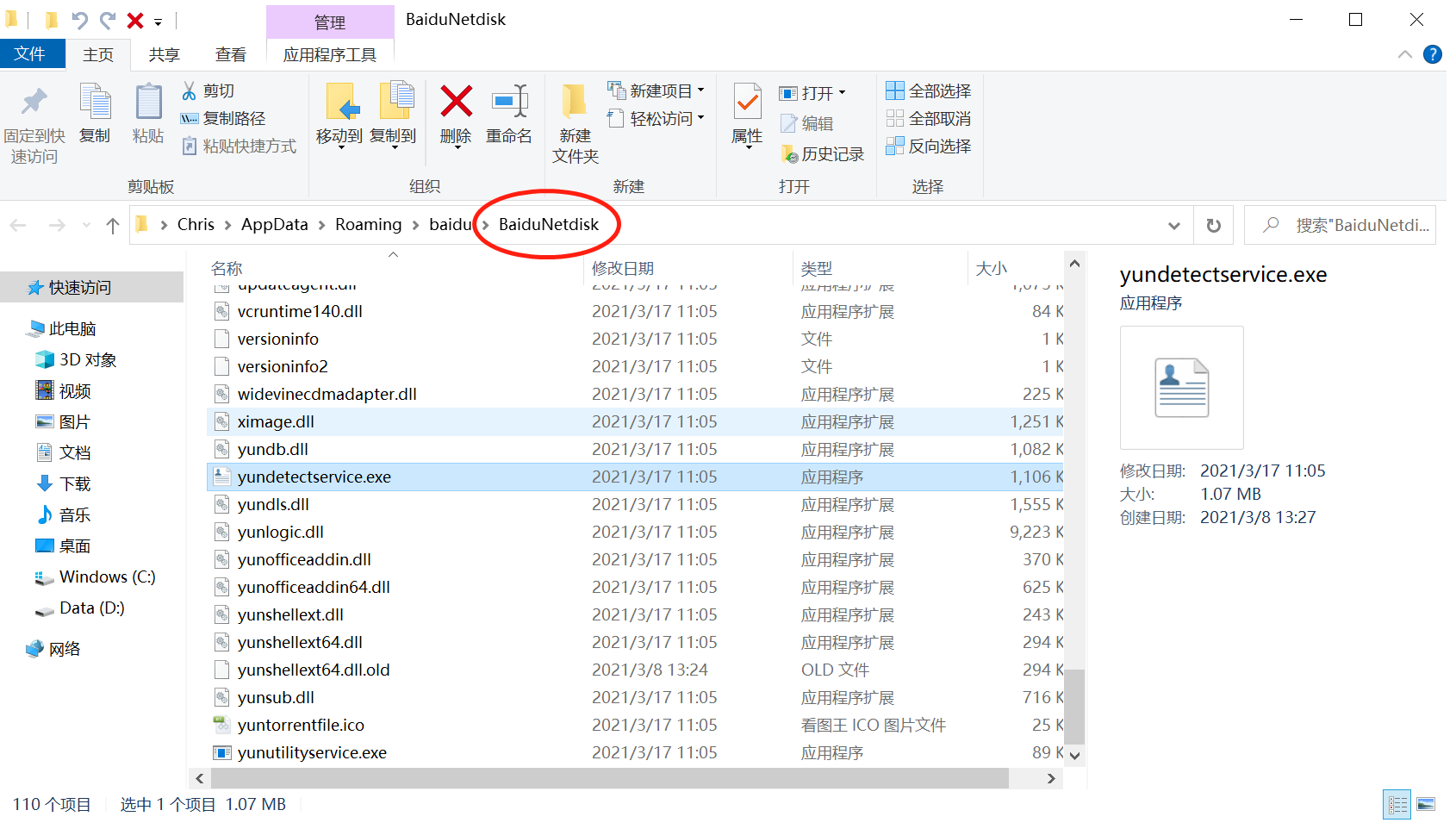Click Paste shortcut (粘贴快捷方式)
1456x829 pixels.
click(240, 146)
